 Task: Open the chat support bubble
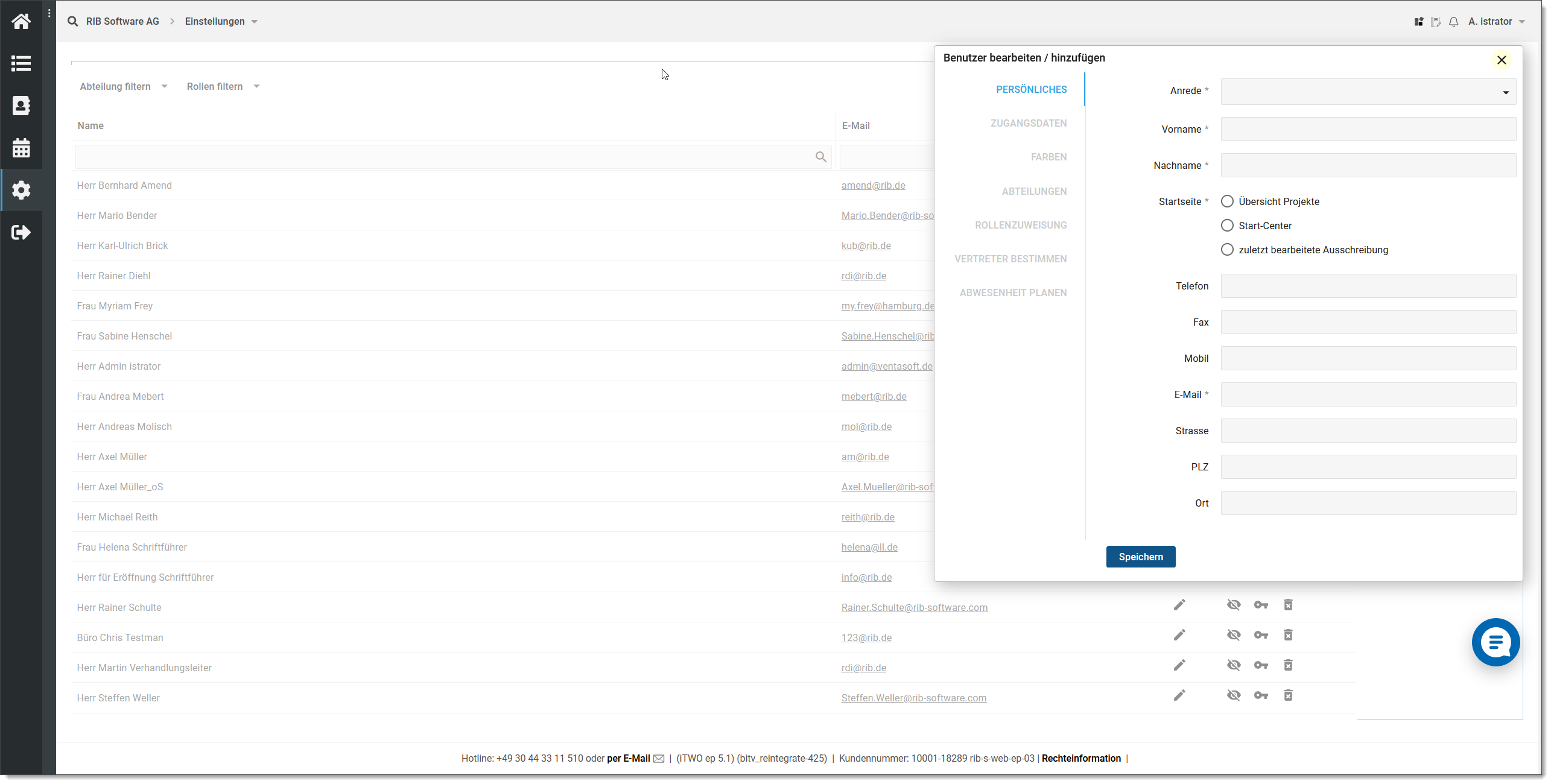[1495, 642]
